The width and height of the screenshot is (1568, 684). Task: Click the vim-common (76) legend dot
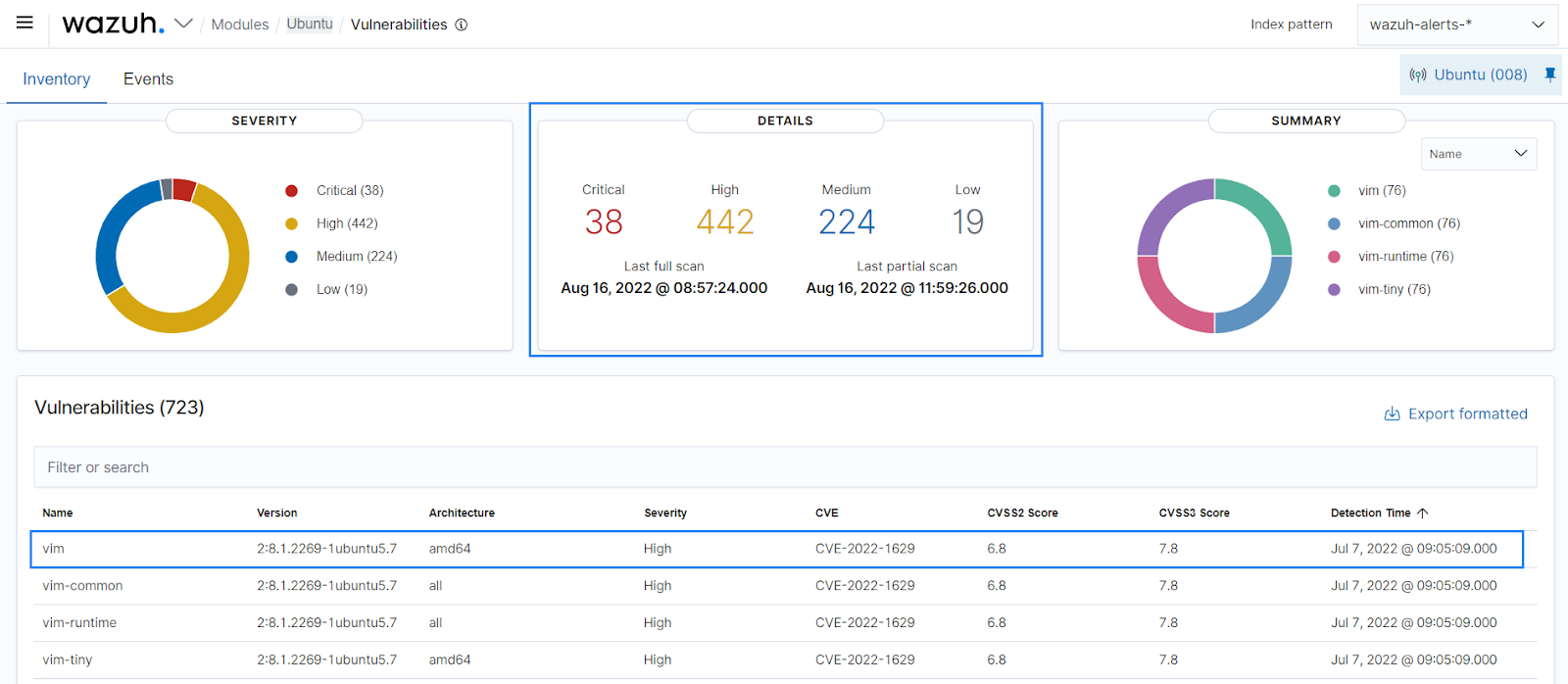1334,223
